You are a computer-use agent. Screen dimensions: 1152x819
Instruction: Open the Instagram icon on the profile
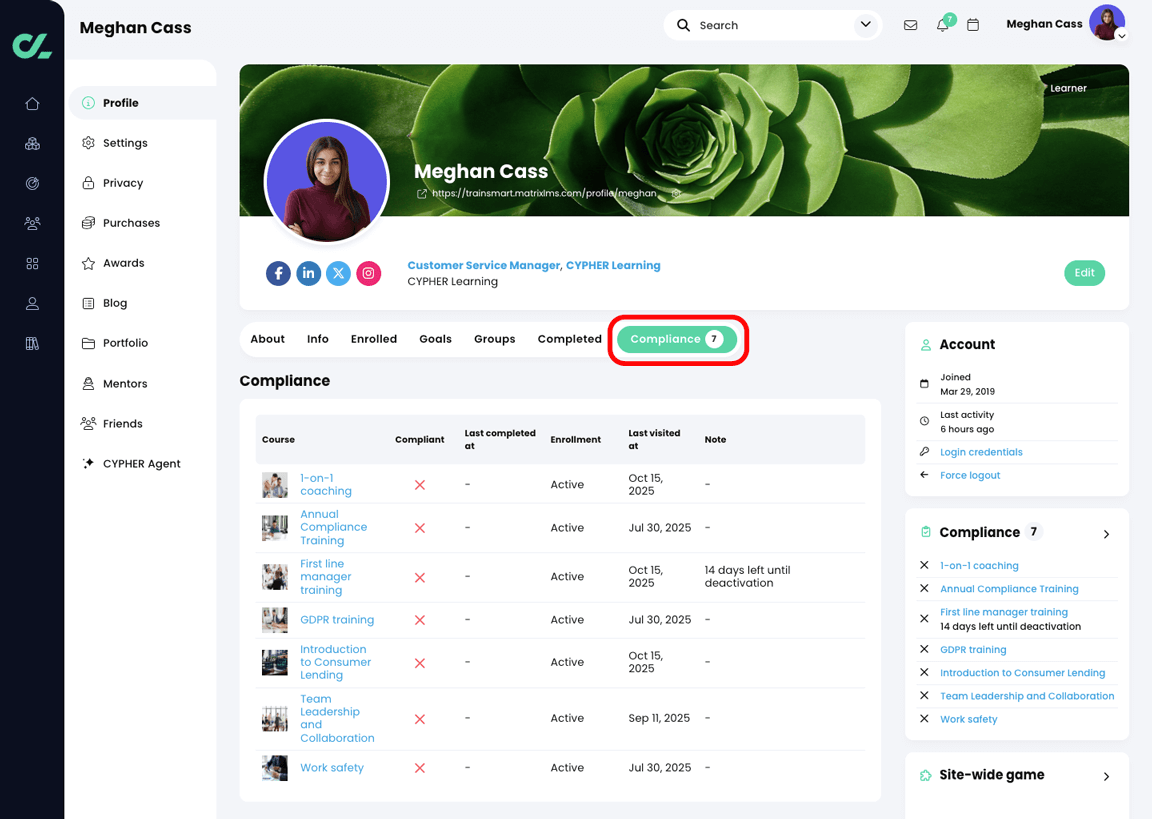(368, 273)
